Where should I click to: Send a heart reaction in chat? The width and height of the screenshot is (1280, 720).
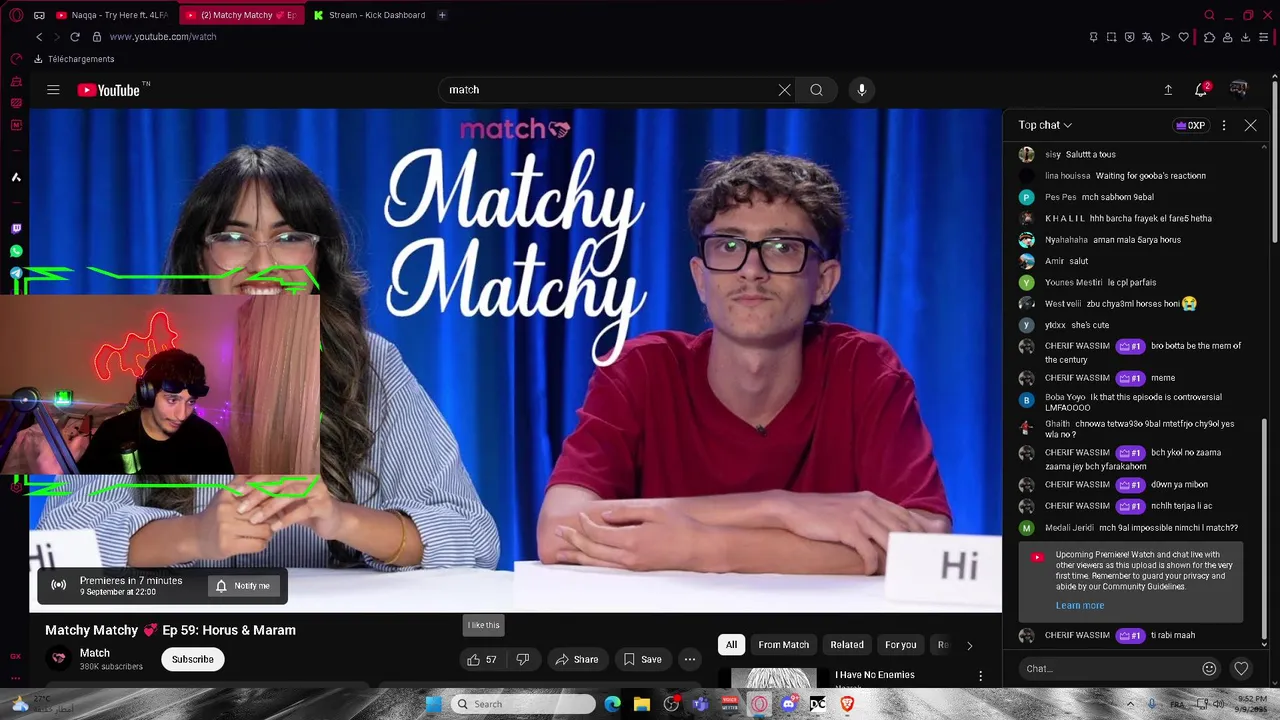pyautogui.click(x=1241, y=668)
